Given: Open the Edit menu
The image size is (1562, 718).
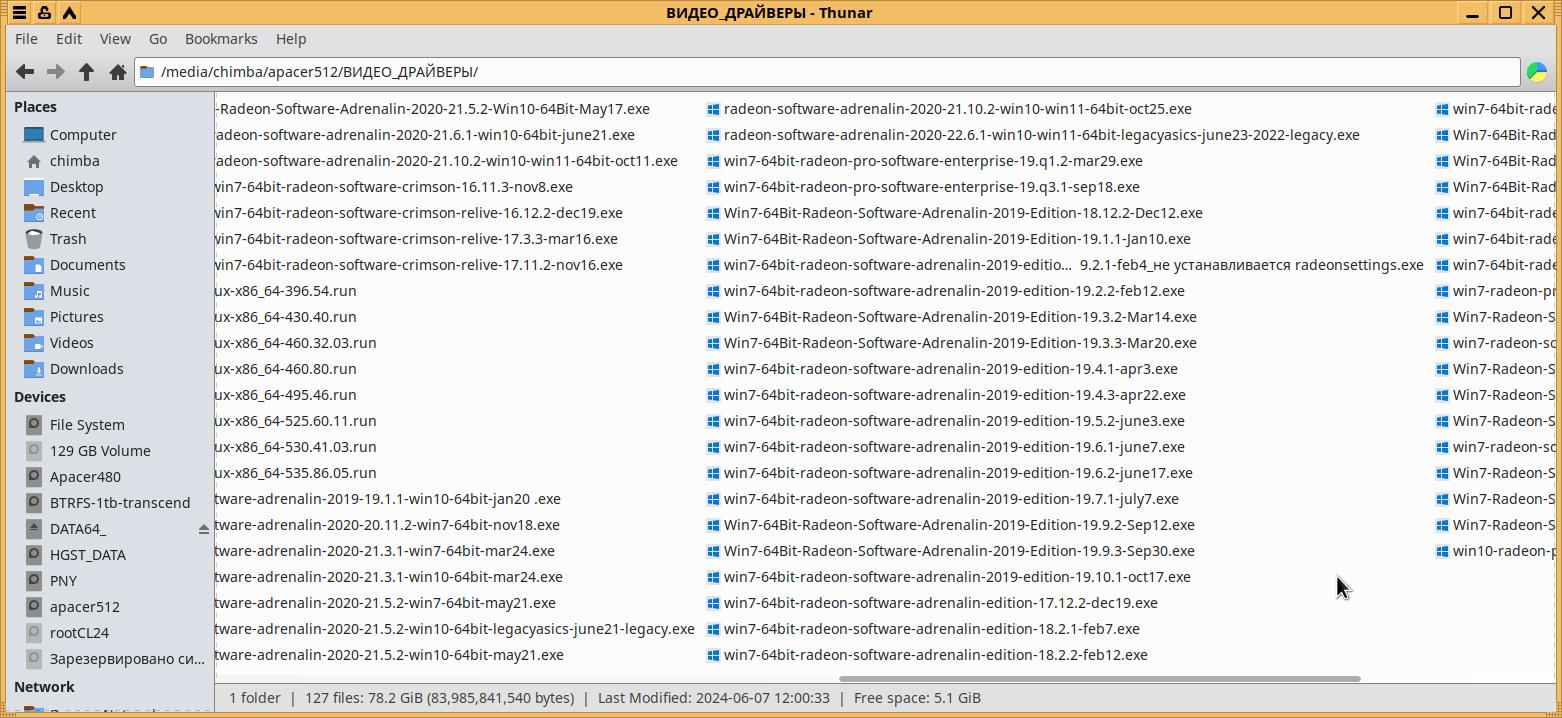Looking at the screenshot, I should pyautogui.click(x=69, y=39).
